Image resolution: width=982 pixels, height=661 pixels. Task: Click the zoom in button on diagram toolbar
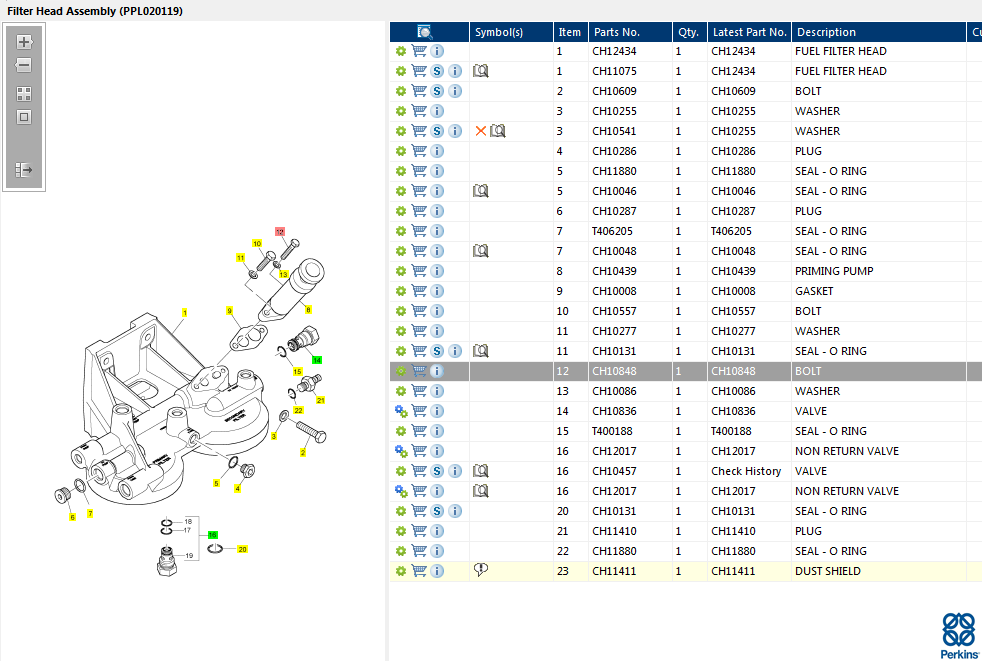(24, 42)
